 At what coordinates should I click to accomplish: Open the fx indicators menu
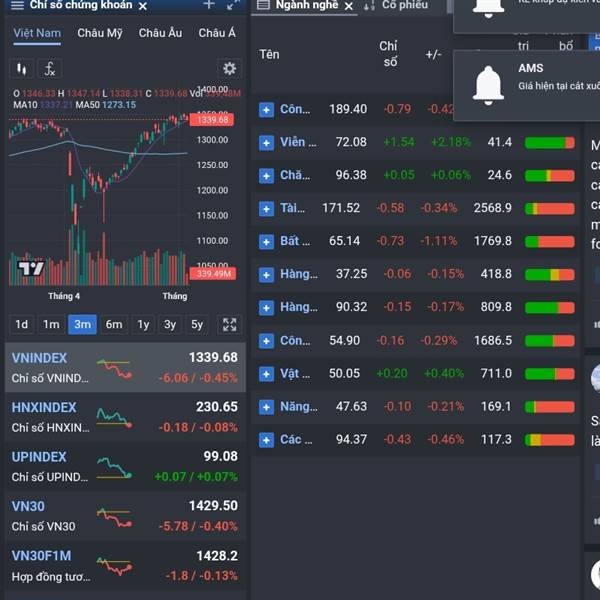49,69
